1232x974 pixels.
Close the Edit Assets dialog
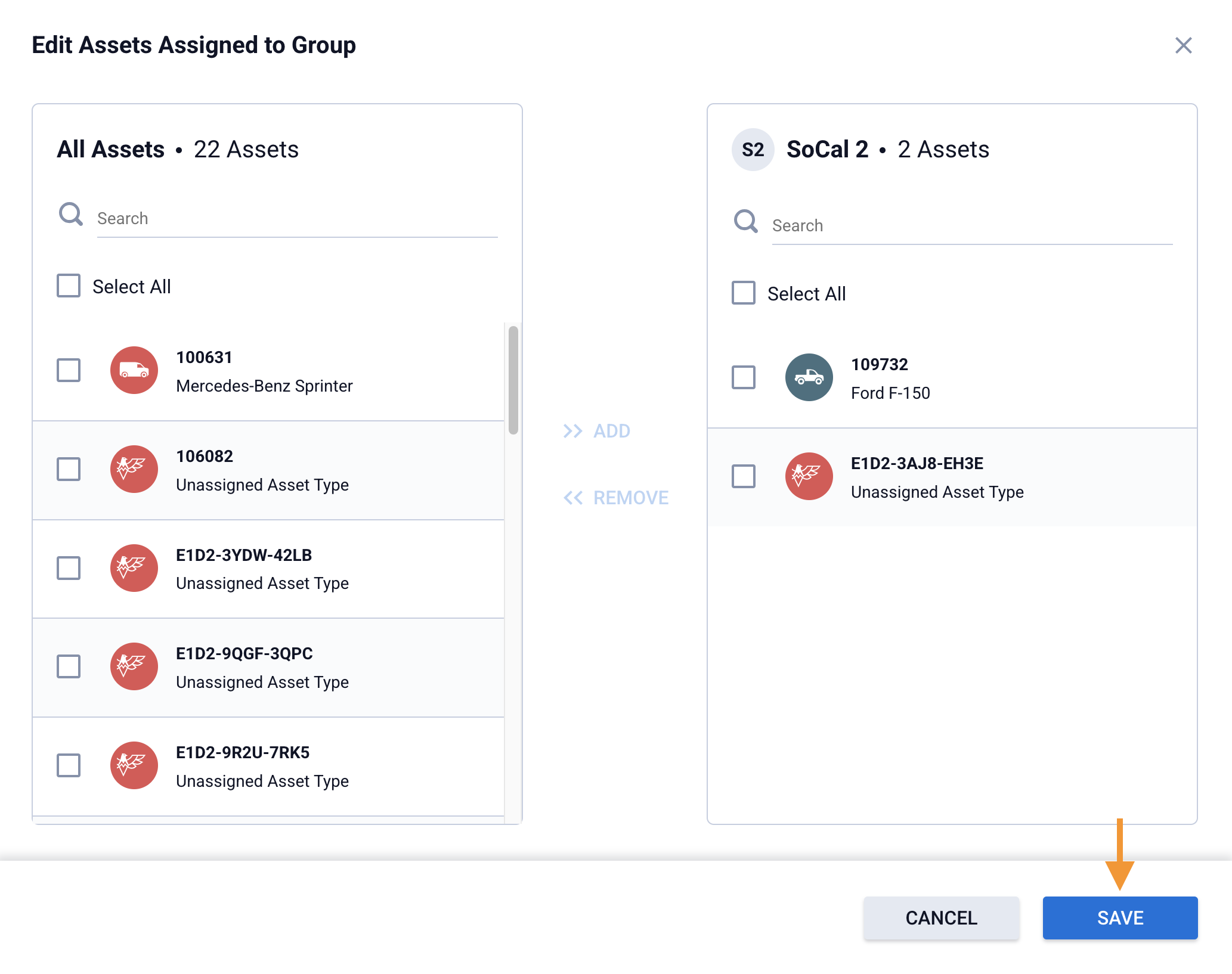click(1183, 46)
